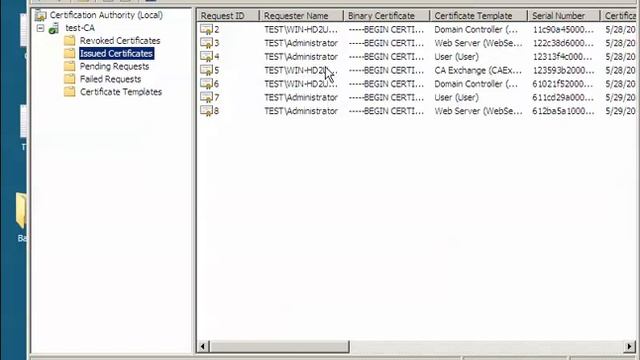Select Domain Controller template of request 2

pyautogui.click(x=476, y=30)
